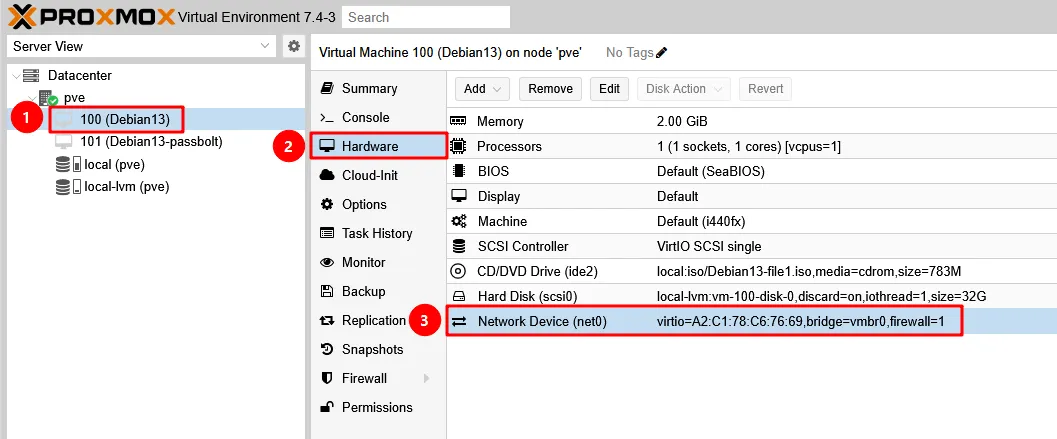Viewport: 1057px width, 439px height.
Task: Select the SCSI Controller row
Action: click(x=752, y=246)
